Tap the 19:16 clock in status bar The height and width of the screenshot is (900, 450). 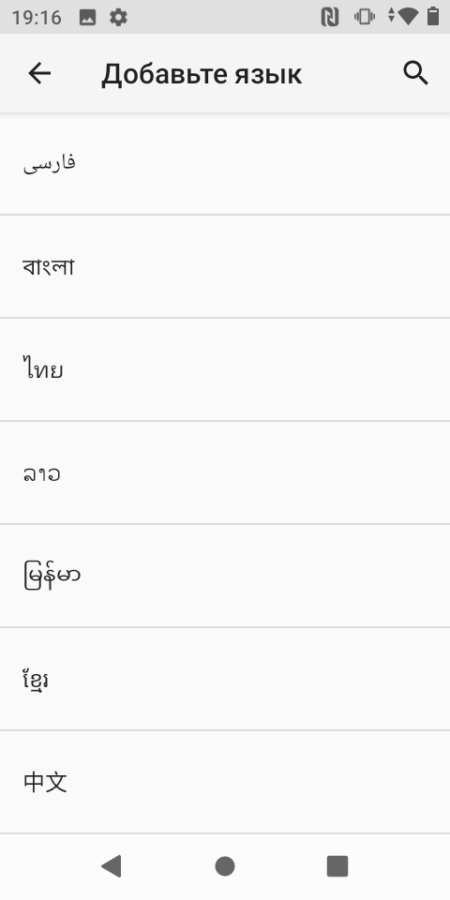pos(36,17)
